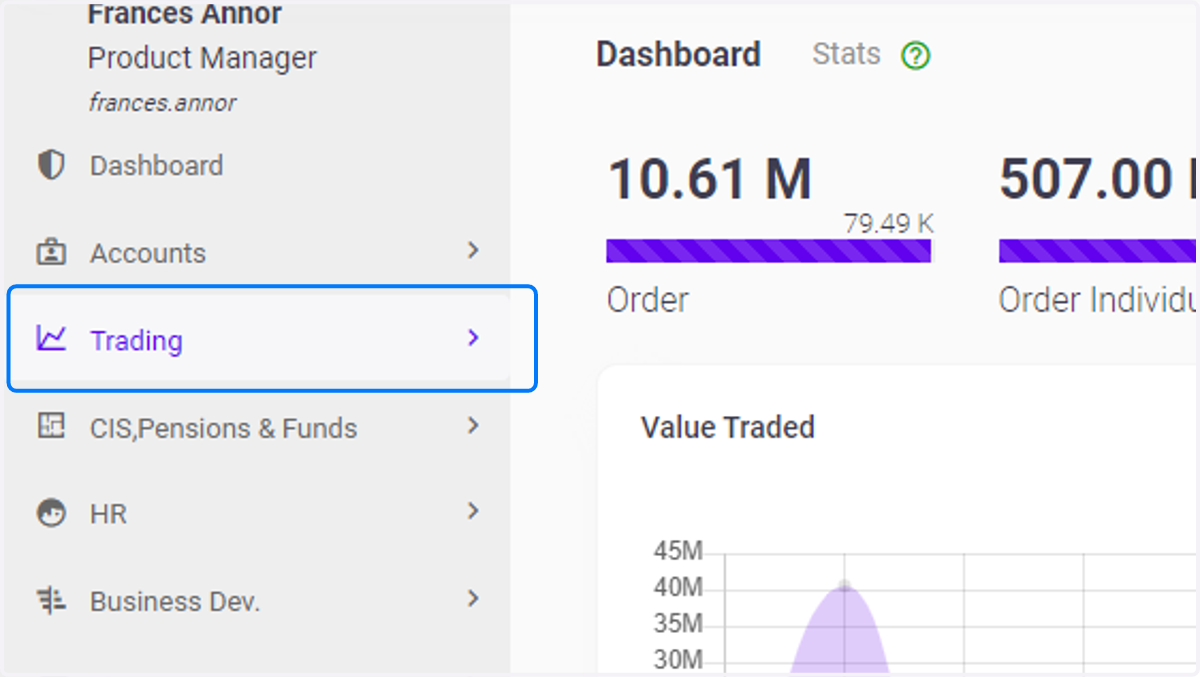The width and height of the screenshot is (1200, 677).
Task: Expand the CIS, Pensions & Funds chevron
Action: [x=474, y=425]
